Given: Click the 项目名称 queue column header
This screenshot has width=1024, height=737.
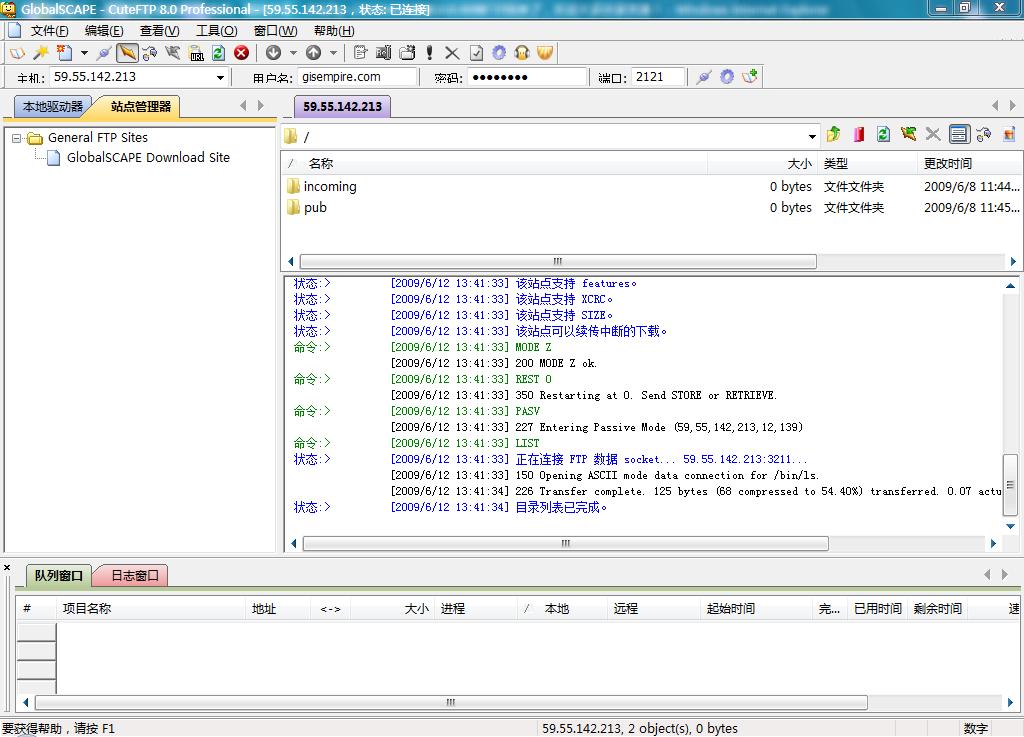Looking at the screenshot, I should tap(150, 608).
